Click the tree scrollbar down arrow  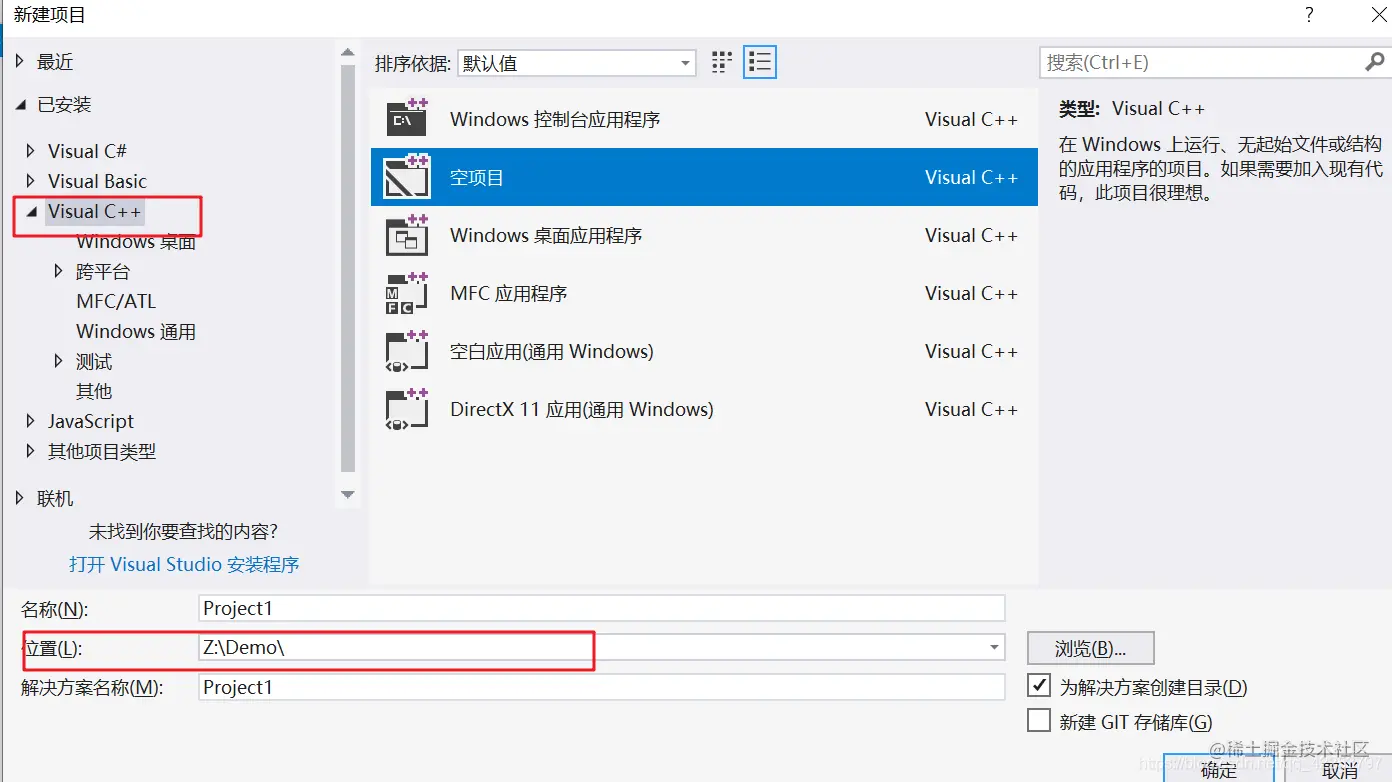click(x=347, y=494)
